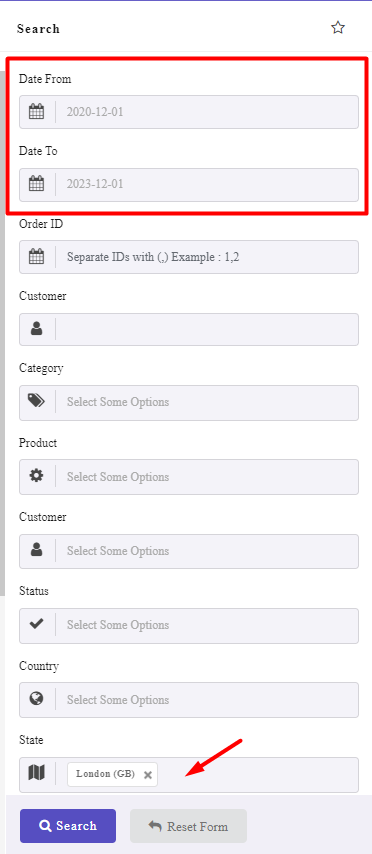Click the gear icon in Product field
This screenshot has width=372, height=854.
(36, 476)
